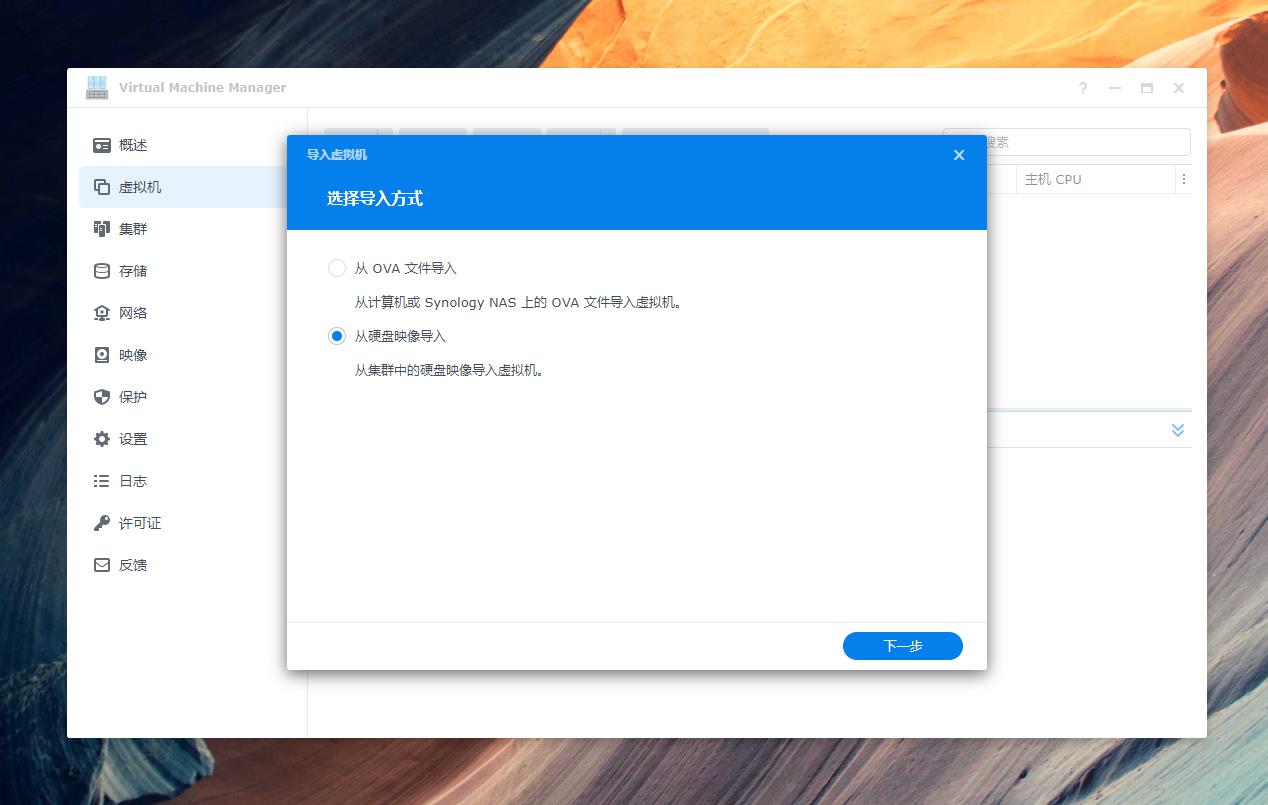Go to the 存储 storage section
The height and width of the screenshot is (805, 1268).
135,270
